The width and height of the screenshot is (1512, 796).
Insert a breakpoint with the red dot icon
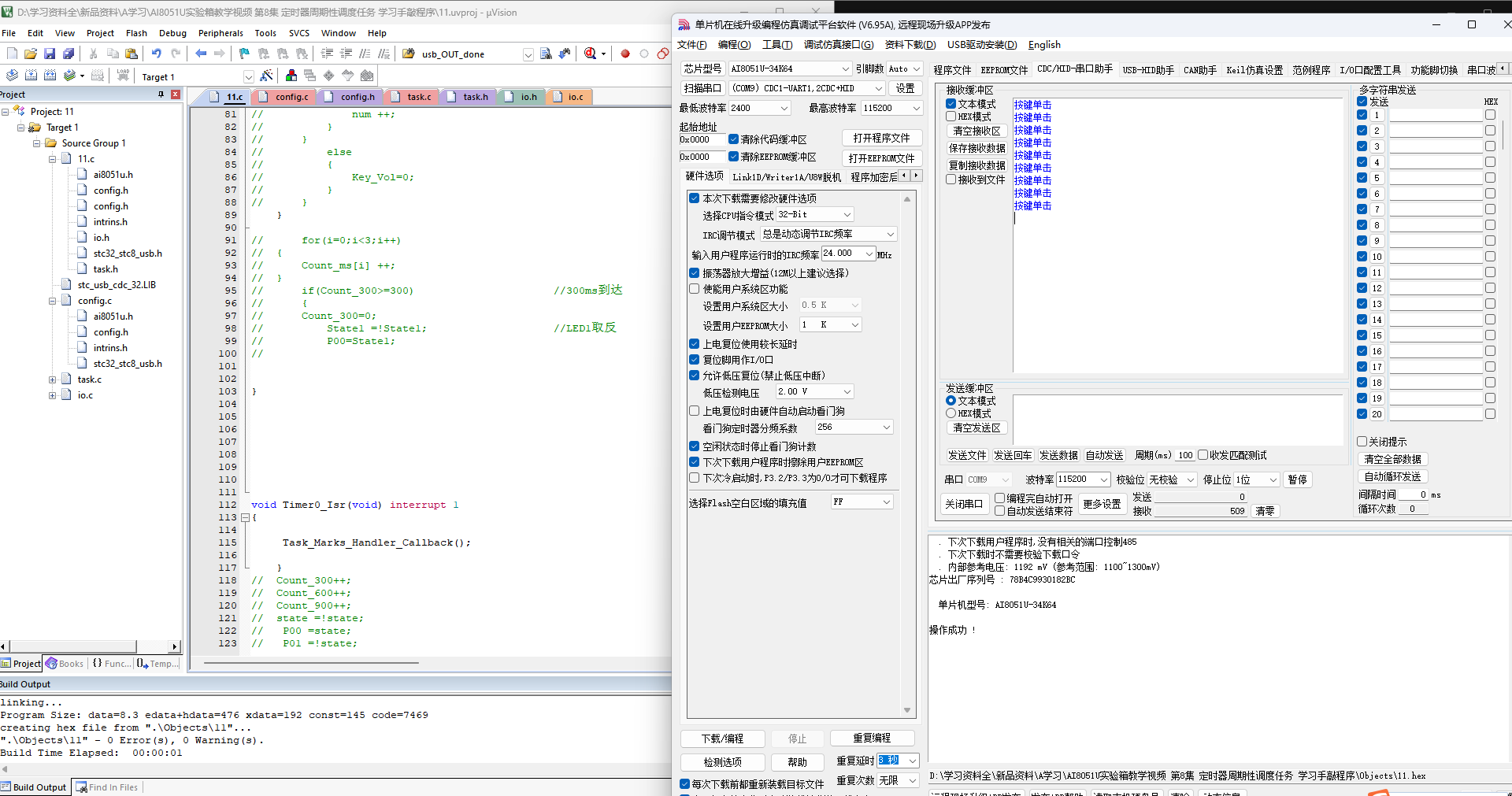(625, 54)
